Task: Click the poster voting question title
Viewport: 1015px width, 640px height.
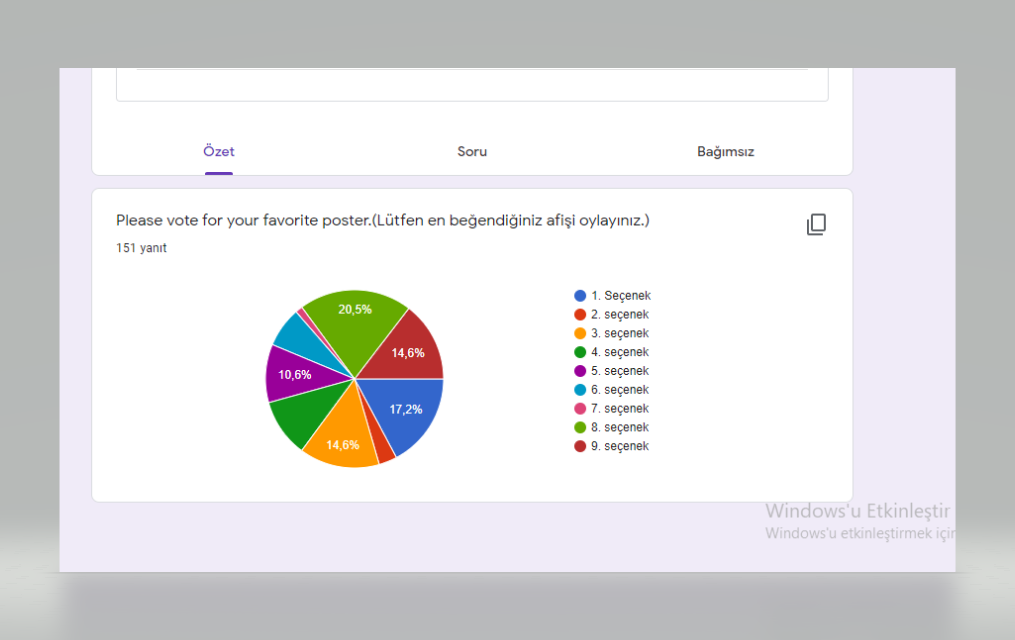Action: (383, 220)
